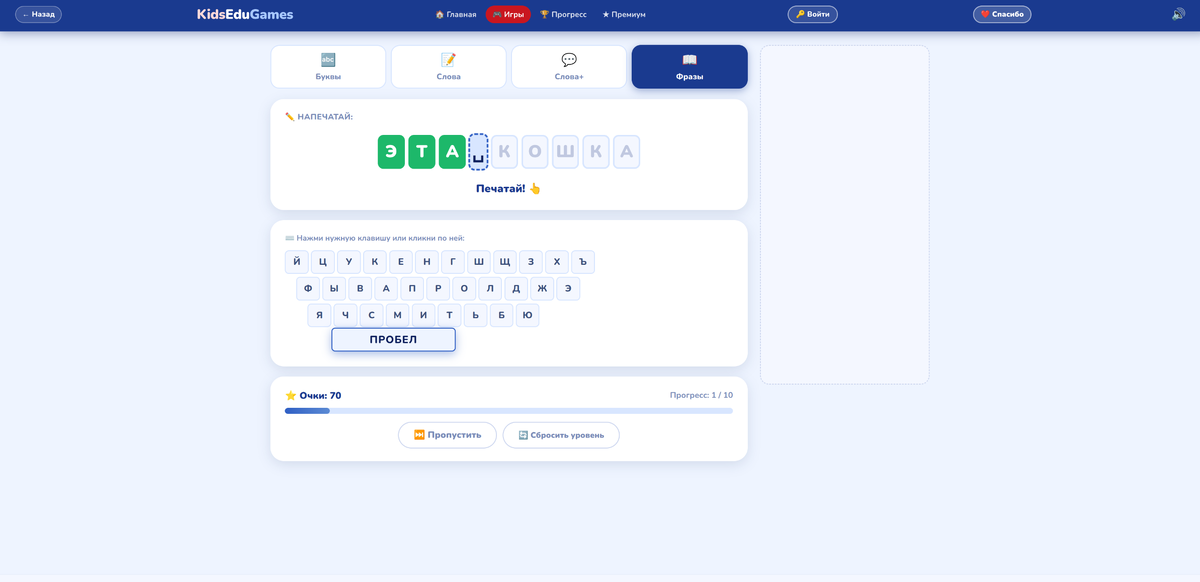Tap the Я key on keyboard
This screenshot has width=1200, height=582.
[x=319, y=315]
